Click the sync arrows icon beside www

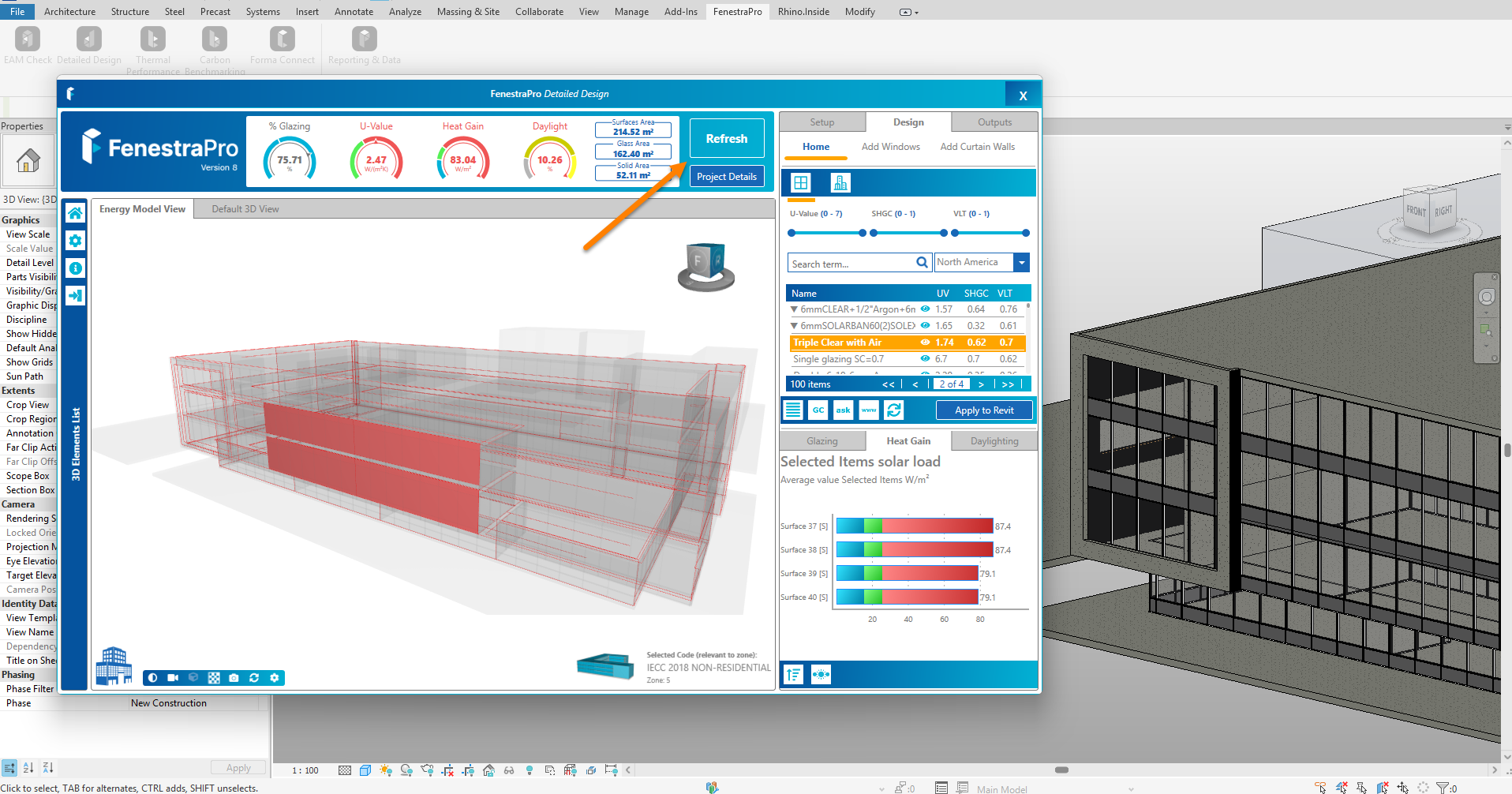894,410
